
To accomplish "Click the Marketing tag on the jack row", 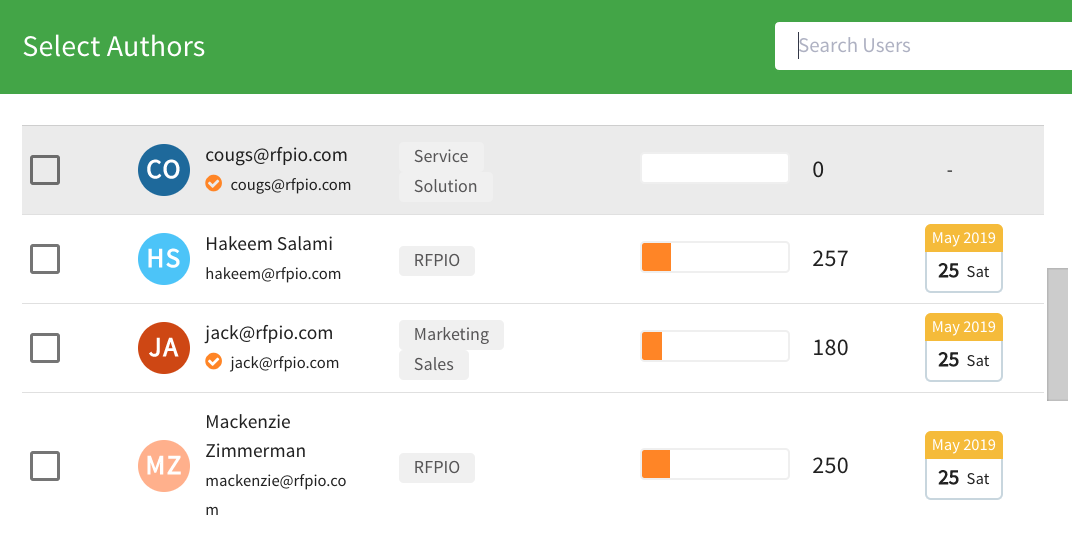I will pyautogui.click(x=451, y=335).
